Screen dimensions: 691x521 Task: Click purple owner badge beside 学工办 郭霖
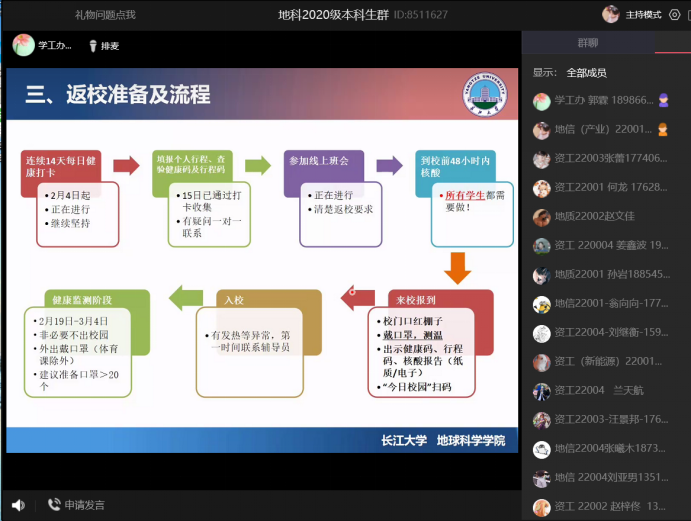(x=662, y=101)
